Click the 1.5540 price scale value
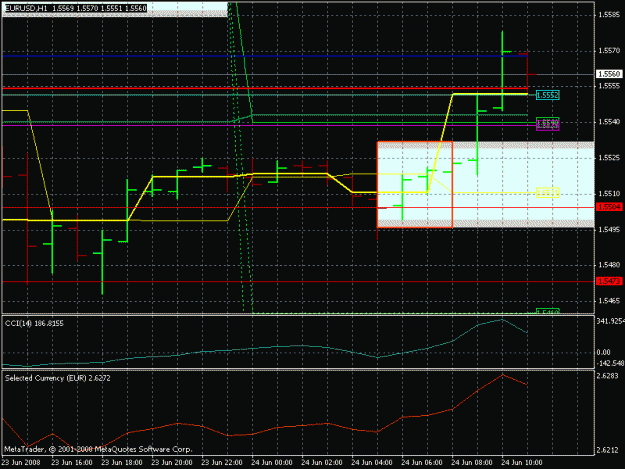Image resolution: width=625 pixels, height=469 pixels. pyautogui.click(x=609, y=122)
